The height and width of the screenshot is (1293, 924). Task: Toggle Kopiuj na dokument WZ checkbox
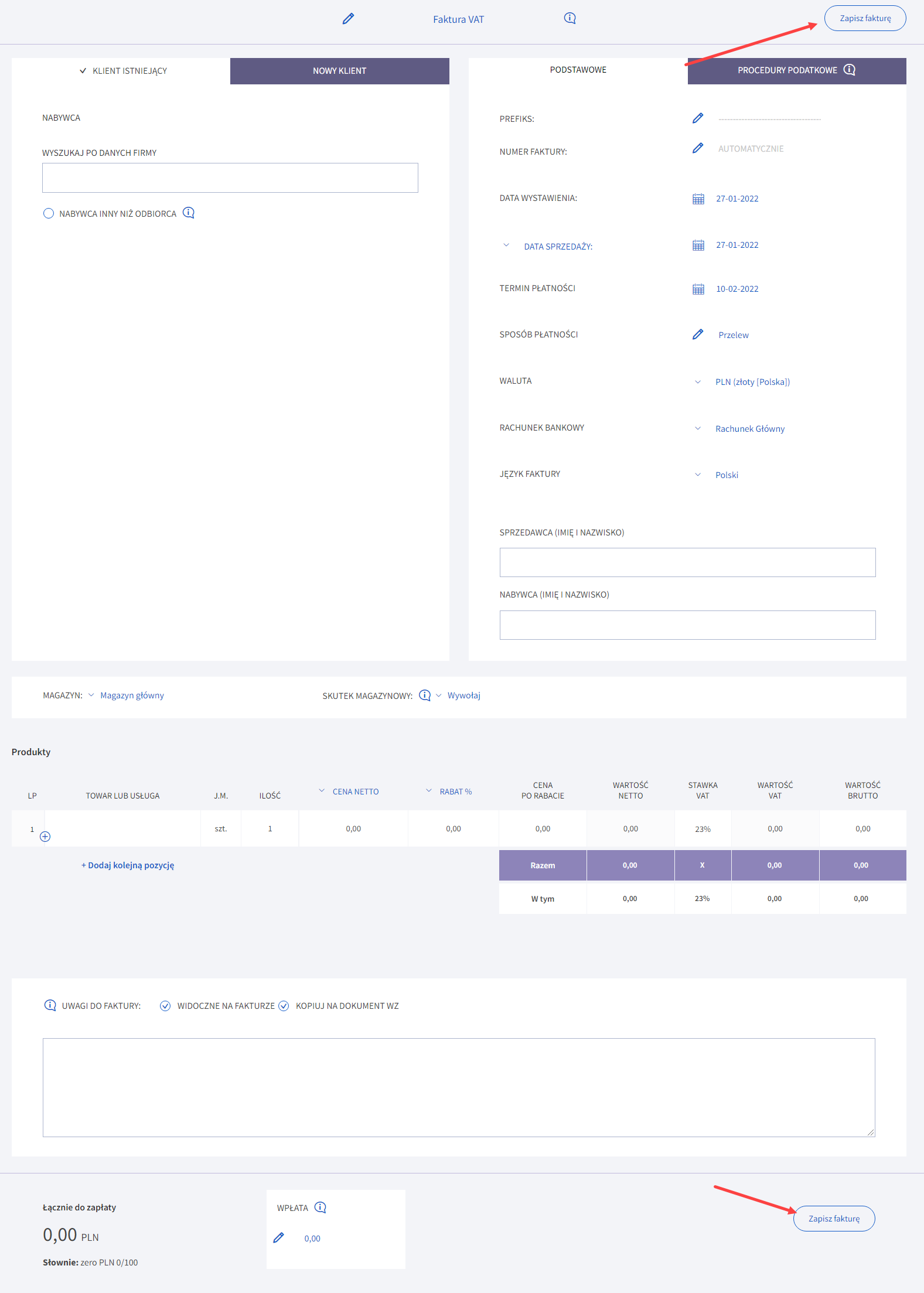(x=284, y=1006)
